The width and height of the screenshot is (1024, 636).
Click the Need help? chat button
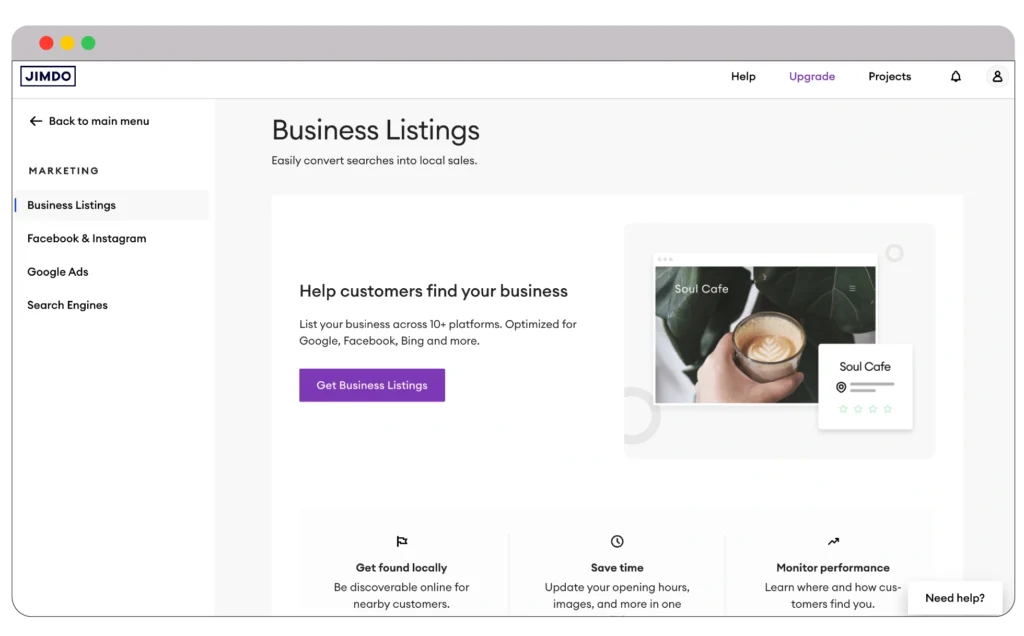954,598
